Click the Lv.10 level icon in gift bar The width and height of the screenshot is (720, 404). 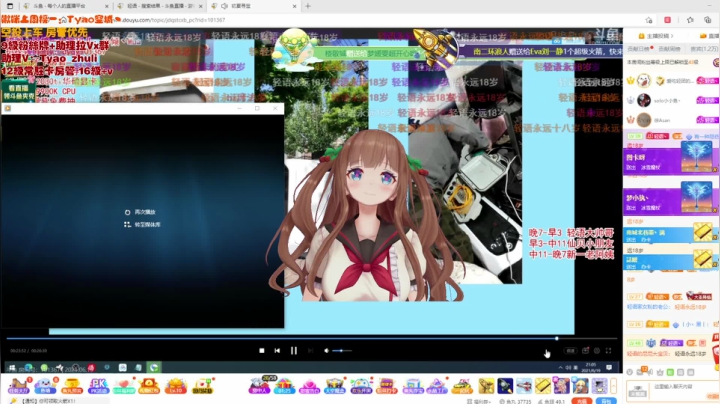point(176,386)
